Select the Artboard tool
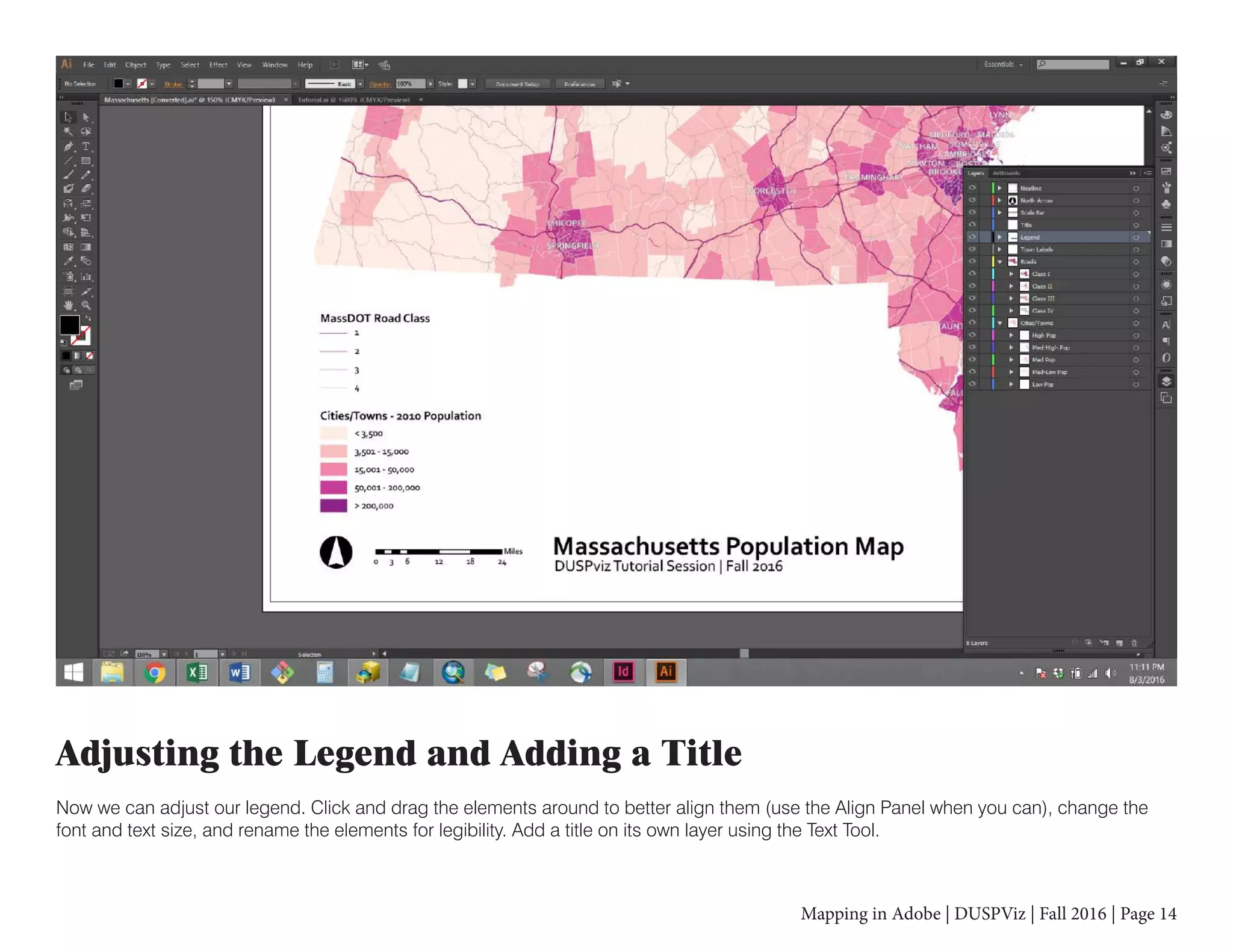 (x=69, y=291)
